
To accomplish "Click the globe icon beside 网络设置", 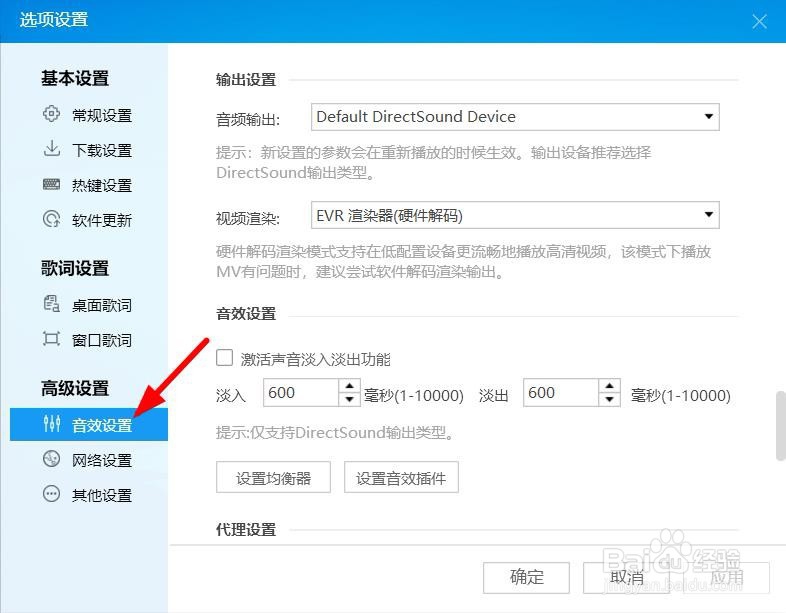I will pos(51,459).
